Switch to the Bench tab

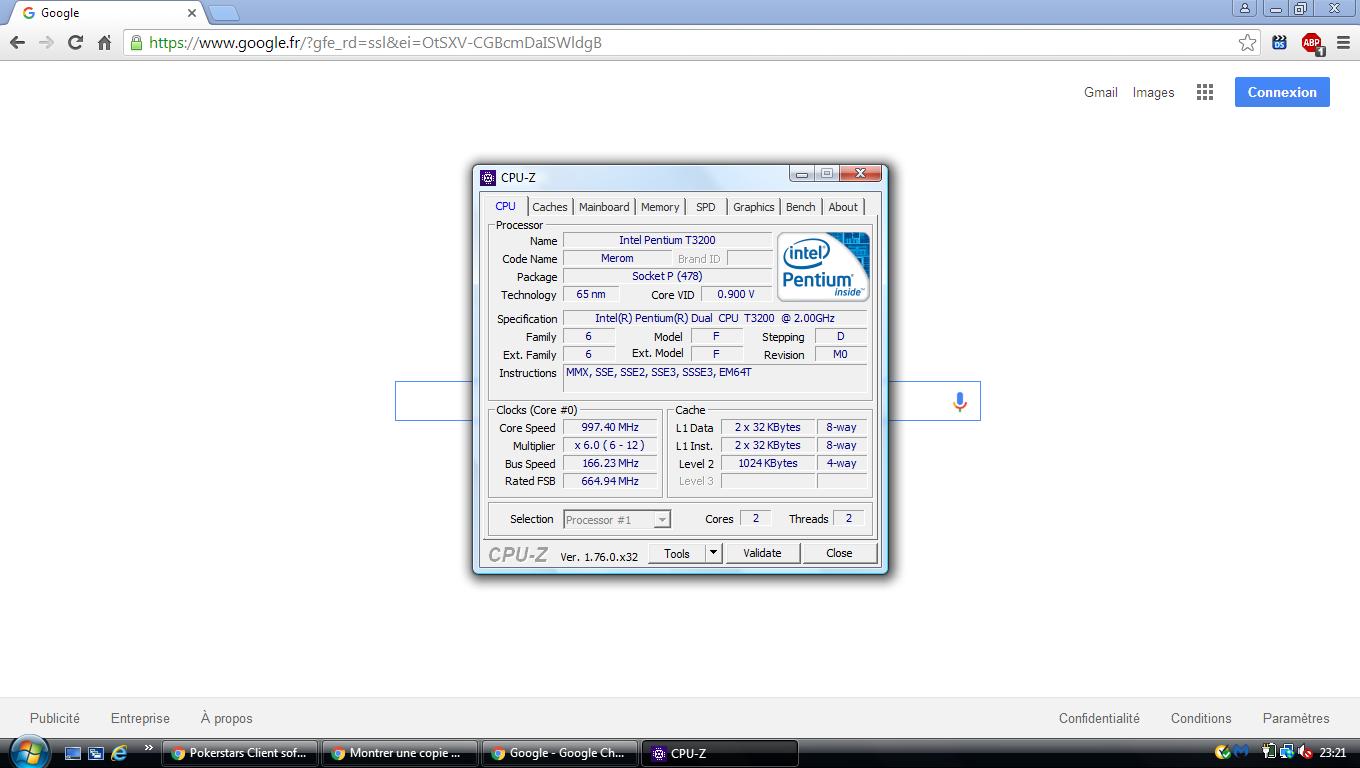[801, 207]
